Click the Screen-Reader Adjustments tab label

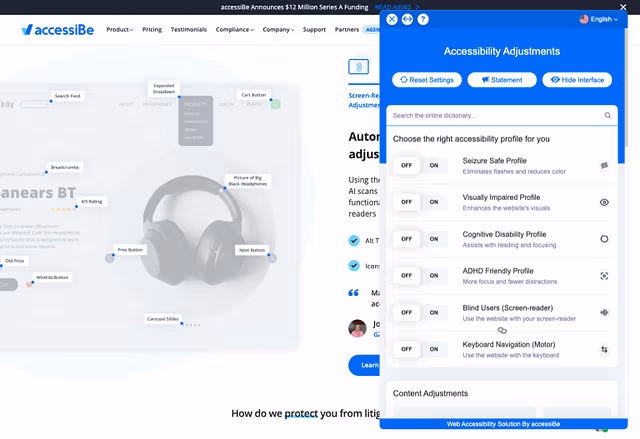(364, 100)
